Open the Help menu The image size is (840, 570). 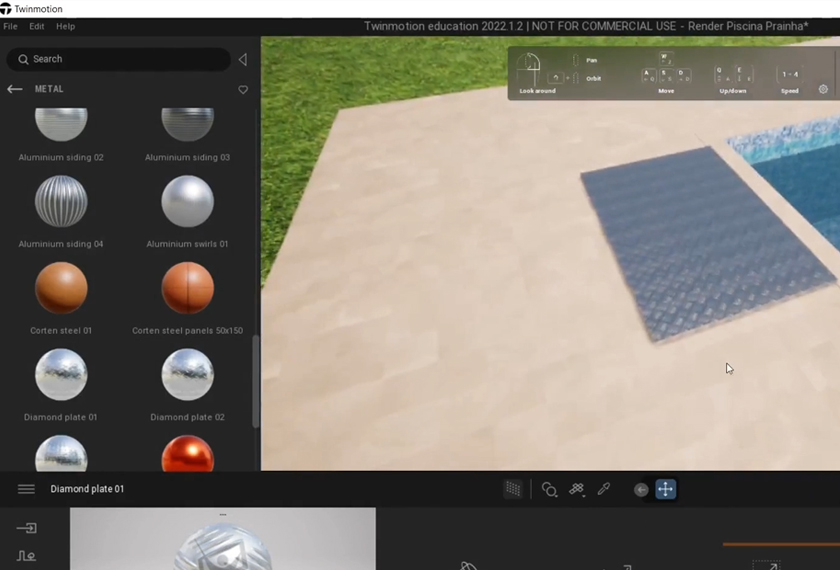pos(65,26)
